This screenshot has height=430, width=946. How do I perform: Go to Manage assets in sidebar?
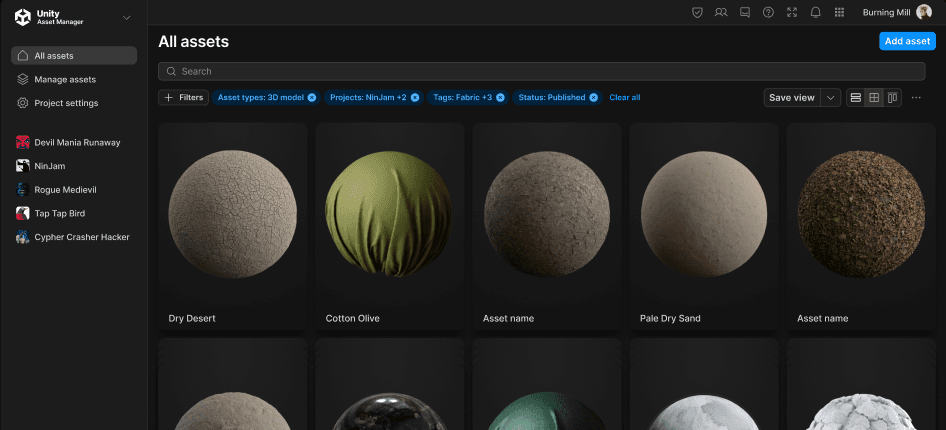click(65, 79)
